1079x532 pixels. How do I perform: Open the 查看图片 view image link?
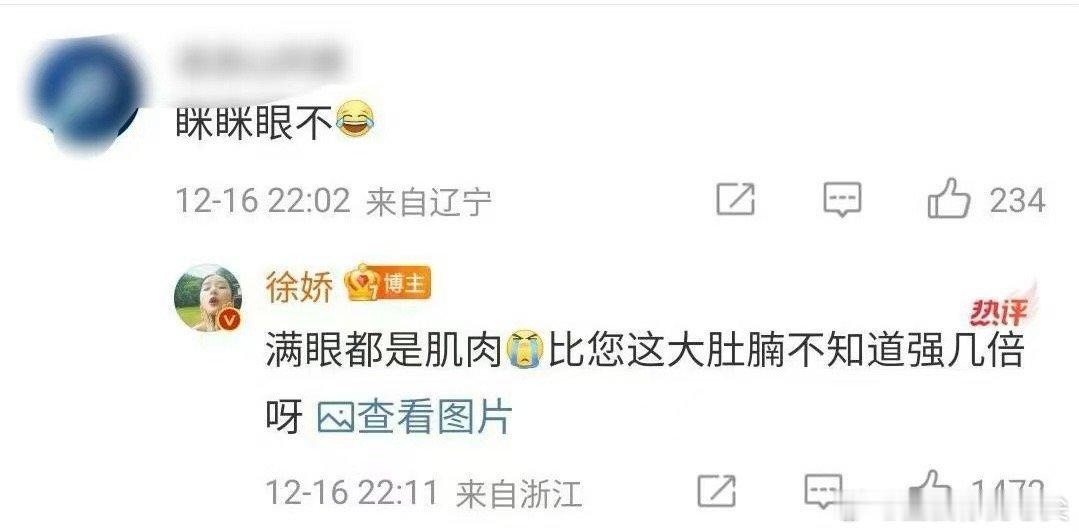point(434,417)
